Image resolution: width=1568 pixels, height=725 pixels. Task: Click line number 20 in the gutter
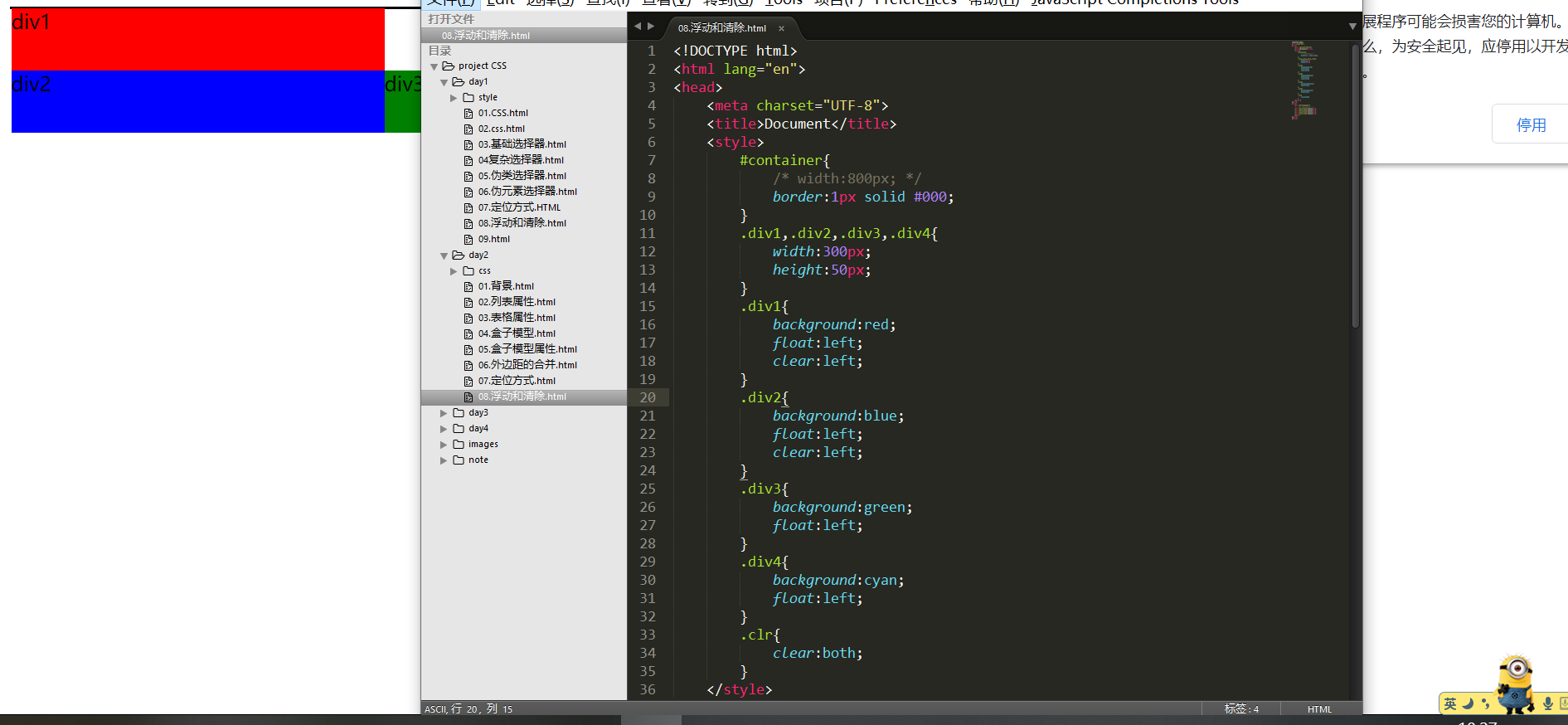(648, 397)
